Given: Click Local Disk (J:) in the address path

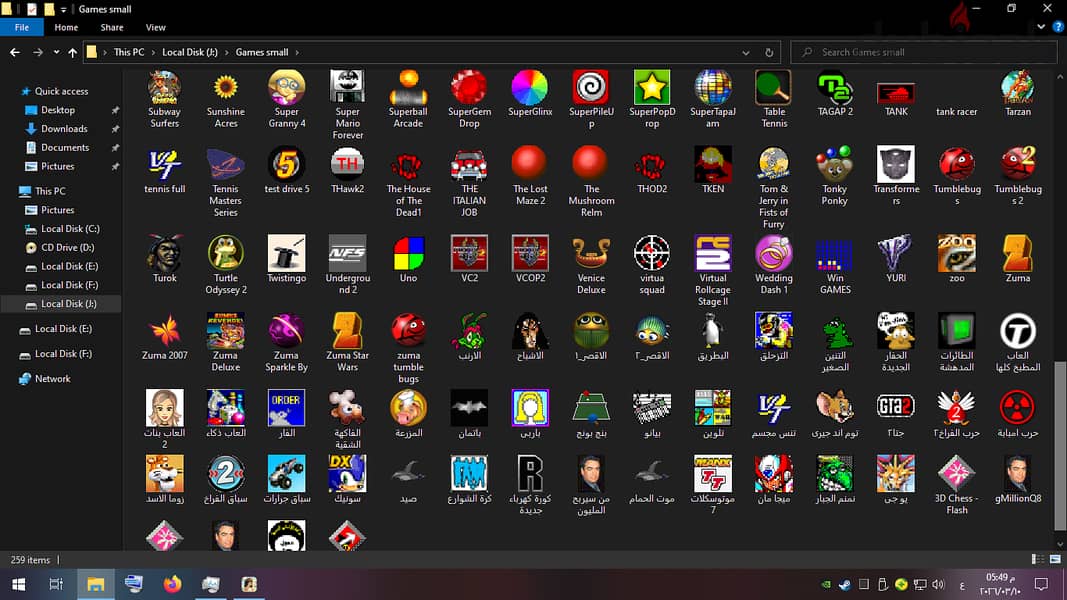Looking at the screenshot, I should click(190, 52).
